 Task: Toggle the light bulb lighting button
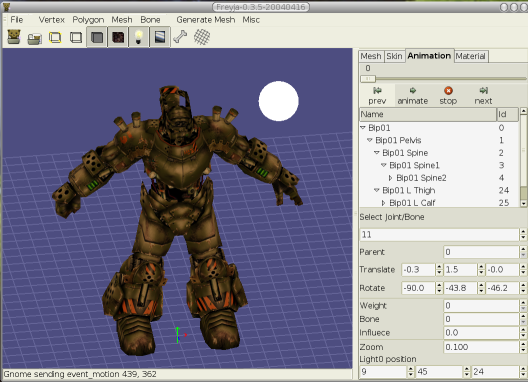click(138, 37)
